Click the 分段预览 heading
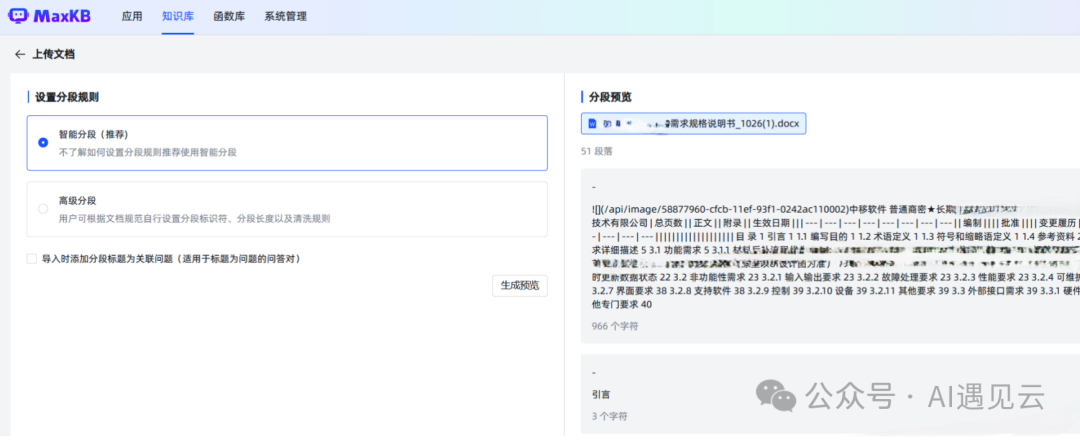 610,97
